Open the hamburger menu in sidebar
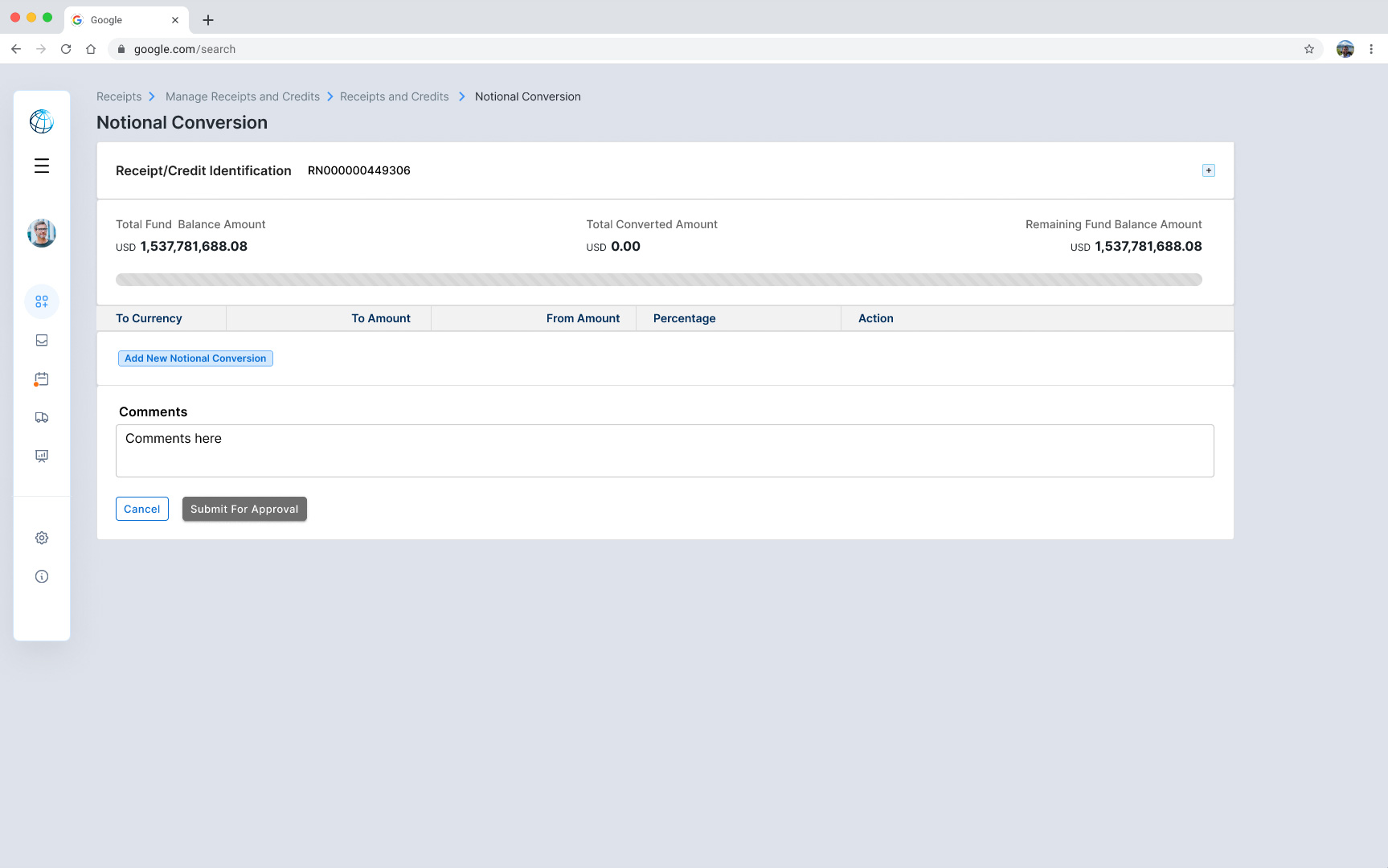The height and width of the screenshot is (868, 1388). [x=42, y=166]
